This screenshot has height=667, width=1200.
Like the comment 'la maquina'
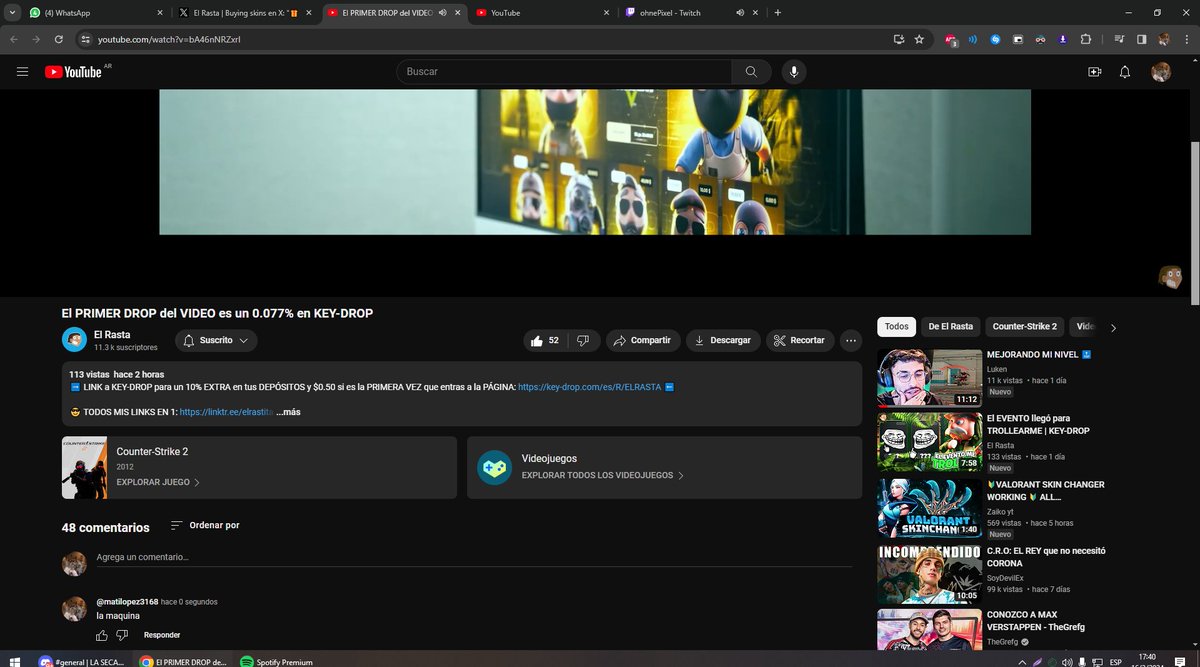102,635
